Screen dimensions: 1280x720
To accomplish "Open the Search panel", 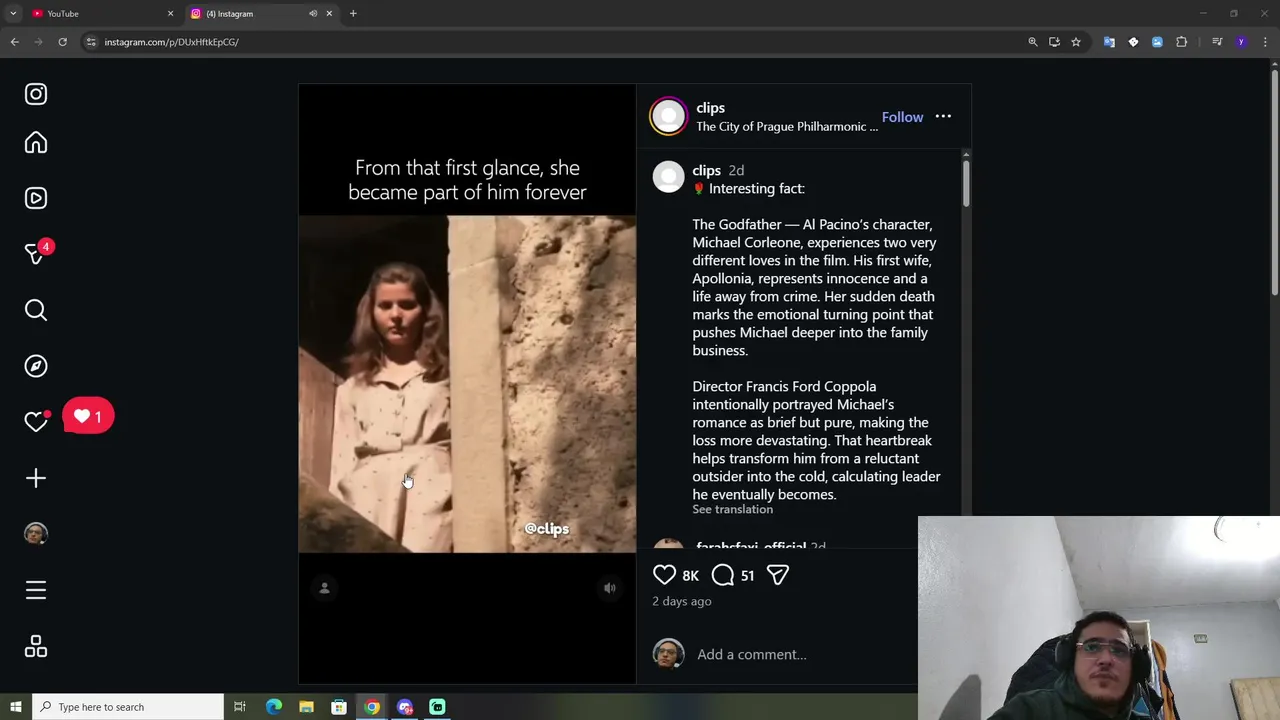I will coord(36,310).
